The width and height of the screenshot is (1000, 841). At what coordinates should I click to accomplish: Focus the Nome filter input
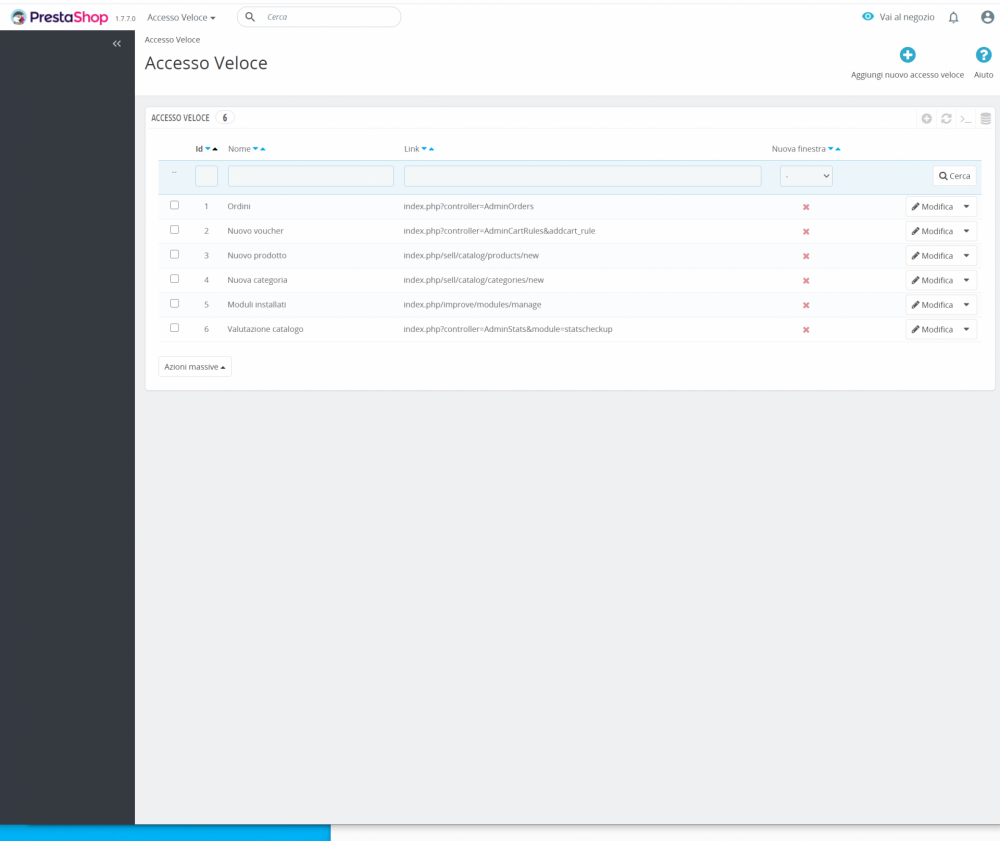[311, 176]
